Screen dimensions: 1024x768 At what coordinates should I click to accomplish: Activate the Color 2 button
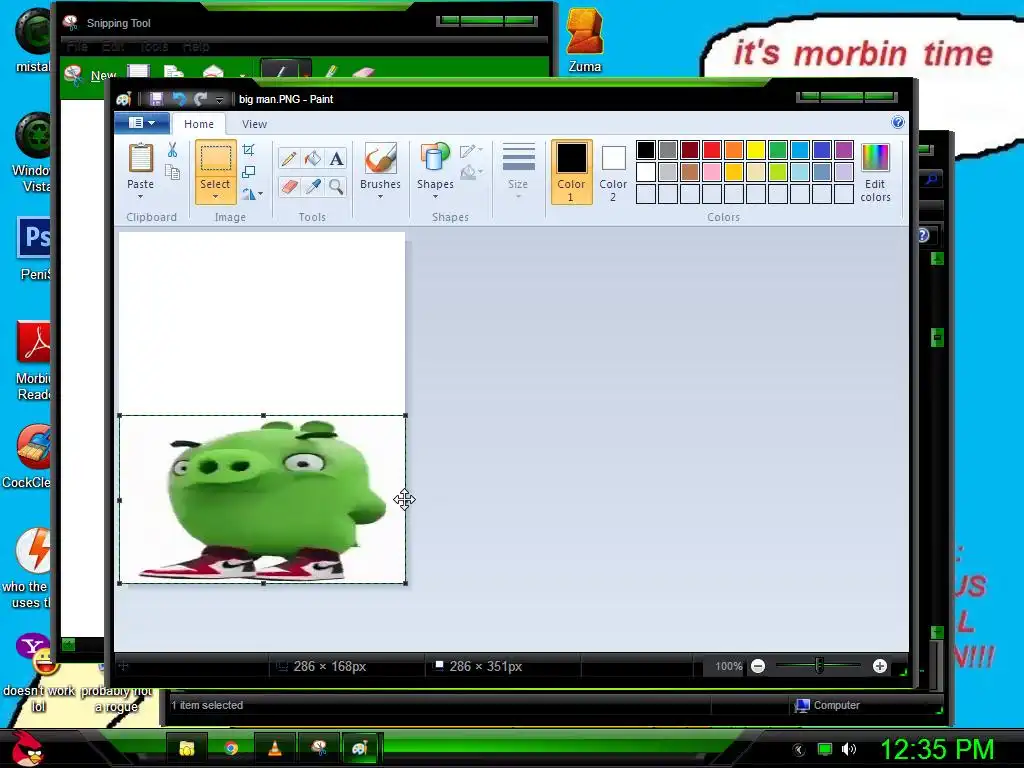pyautogui.click(x=613, y=172)
